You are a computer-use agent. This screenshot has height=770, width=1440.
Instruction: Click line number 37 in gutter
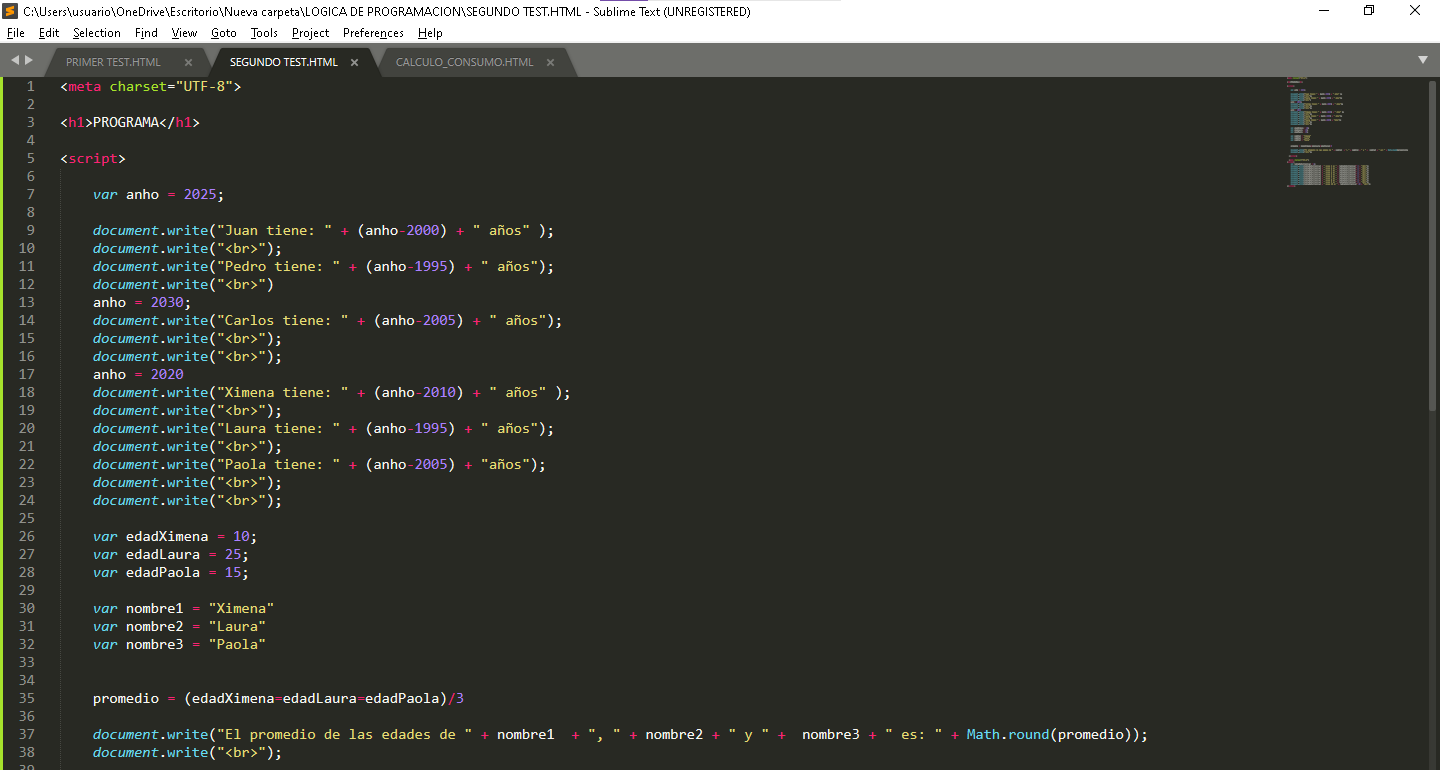(26, 734)
